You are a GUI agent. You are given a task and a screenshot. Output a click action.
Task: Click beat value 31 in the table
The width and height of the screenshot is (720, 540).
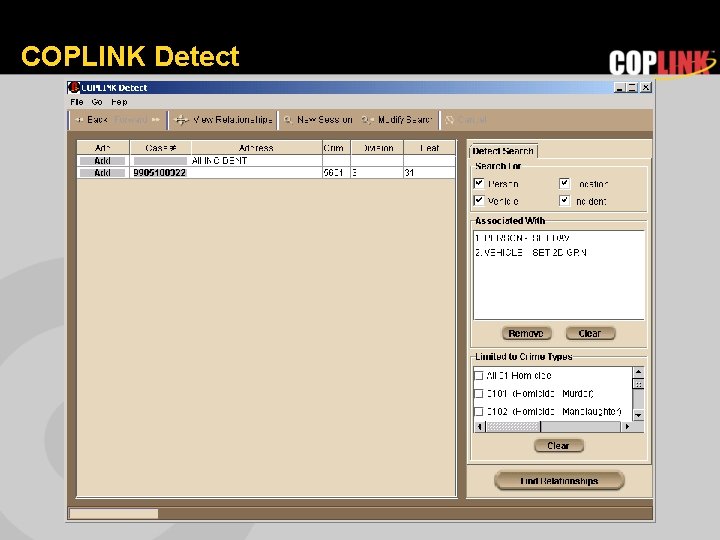[x=429, y=173]
